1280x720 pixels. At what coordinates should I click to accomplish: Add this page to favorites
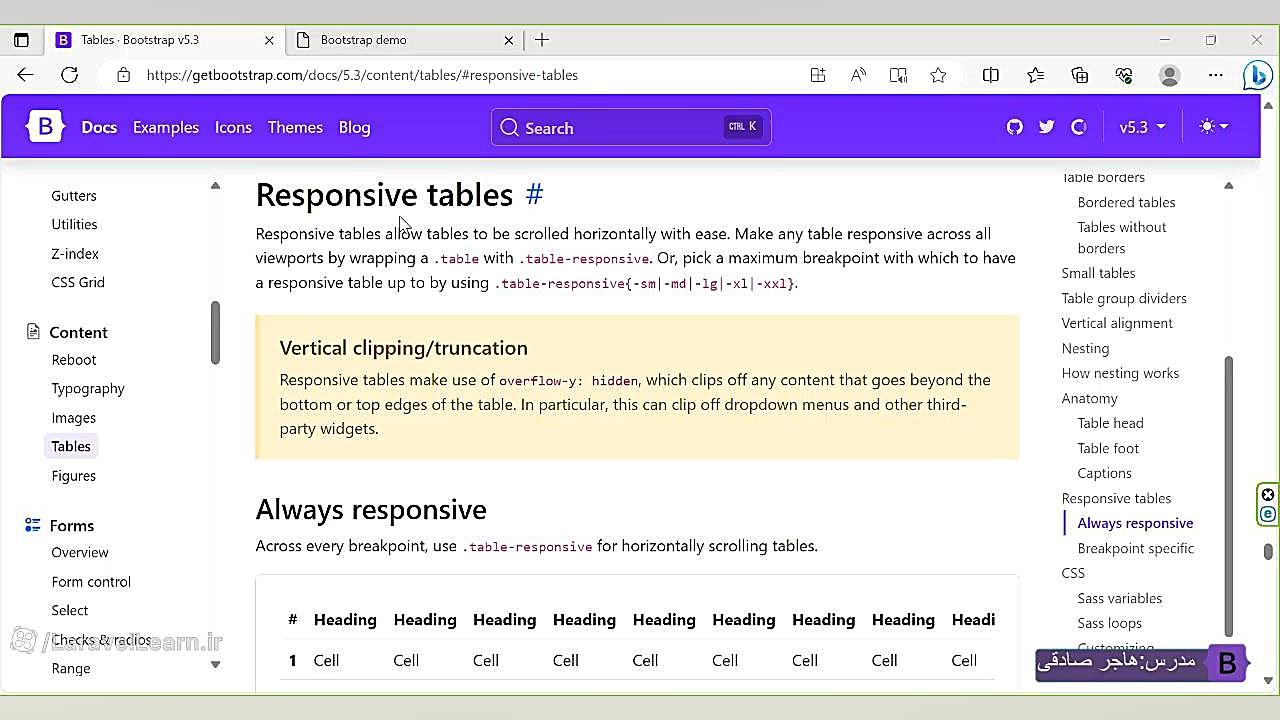tap(938, 75)
